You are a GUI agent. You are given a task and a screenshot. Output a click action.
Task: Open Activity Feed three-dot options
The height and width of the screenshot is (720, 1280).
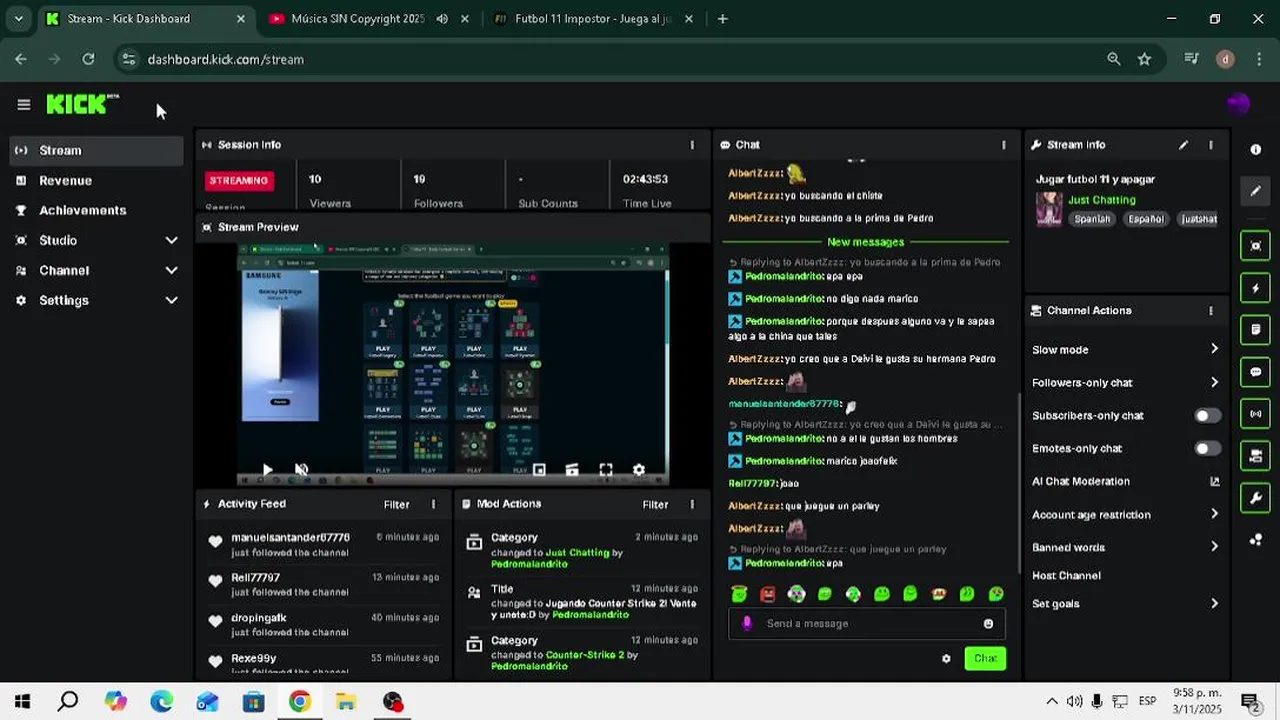(x=433, y=505)
